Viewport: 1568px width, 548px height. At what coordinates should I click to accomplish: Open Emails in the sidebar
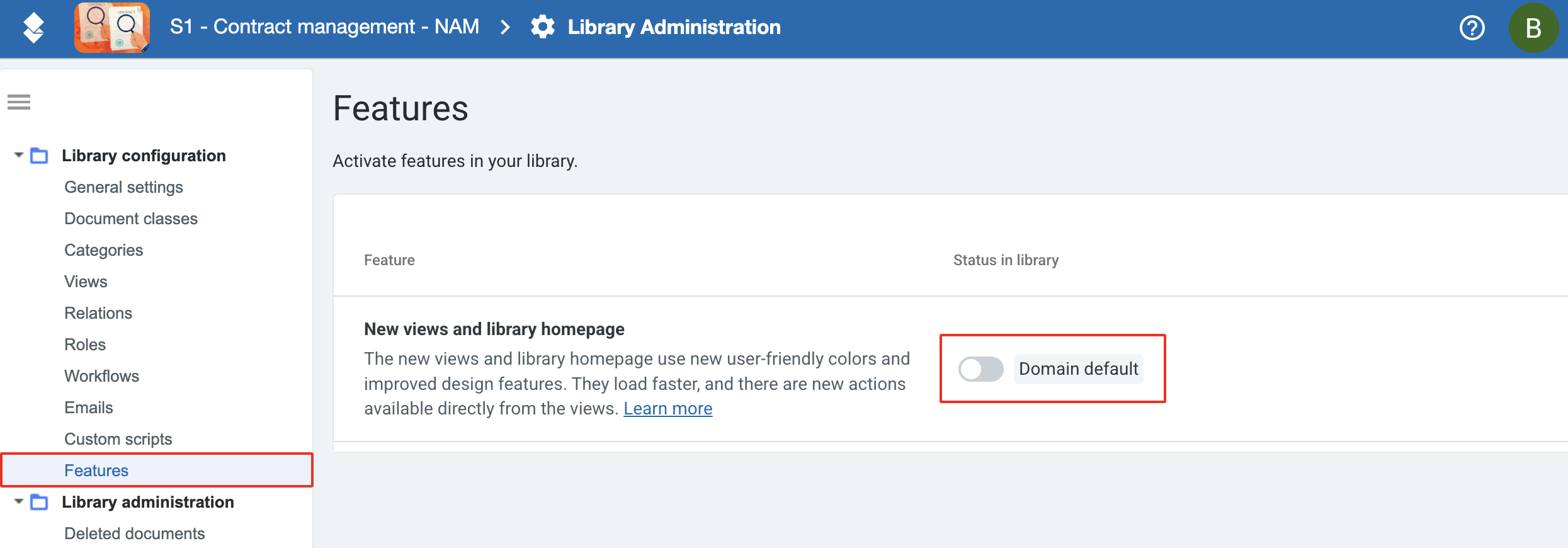(88, 408)
